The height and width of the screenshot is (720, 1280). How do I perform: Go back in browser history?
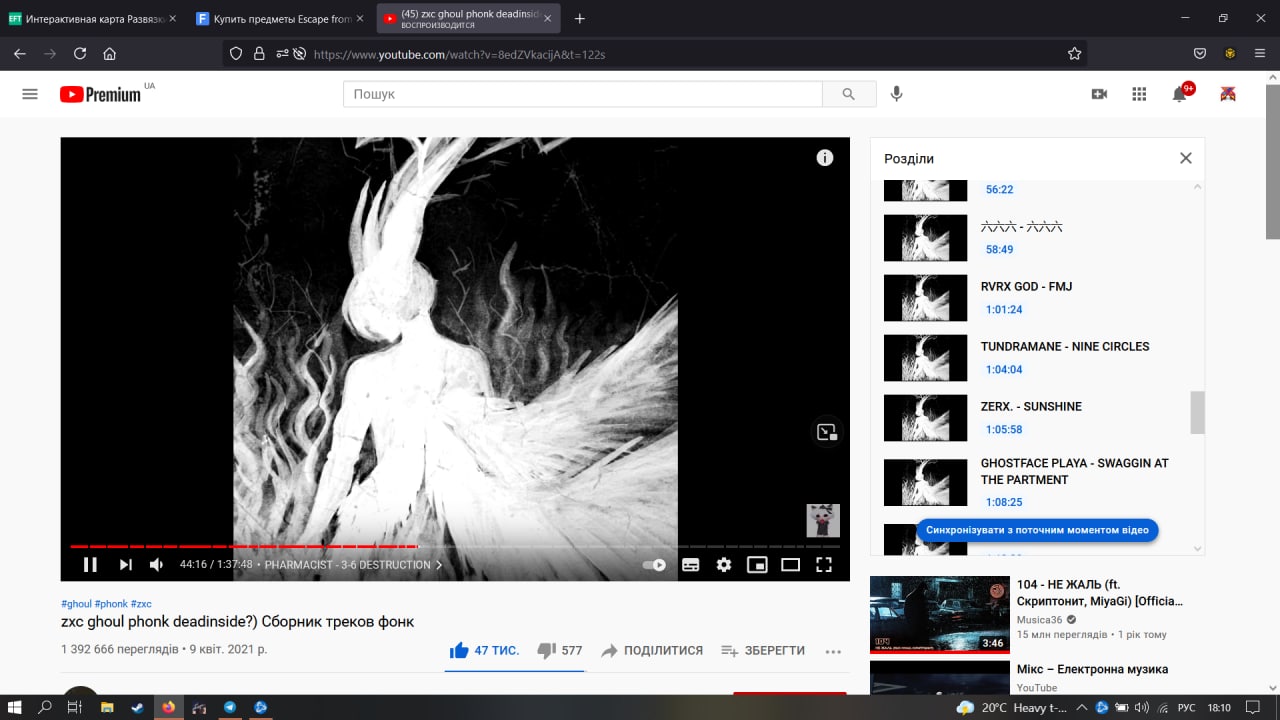(20, 54)
